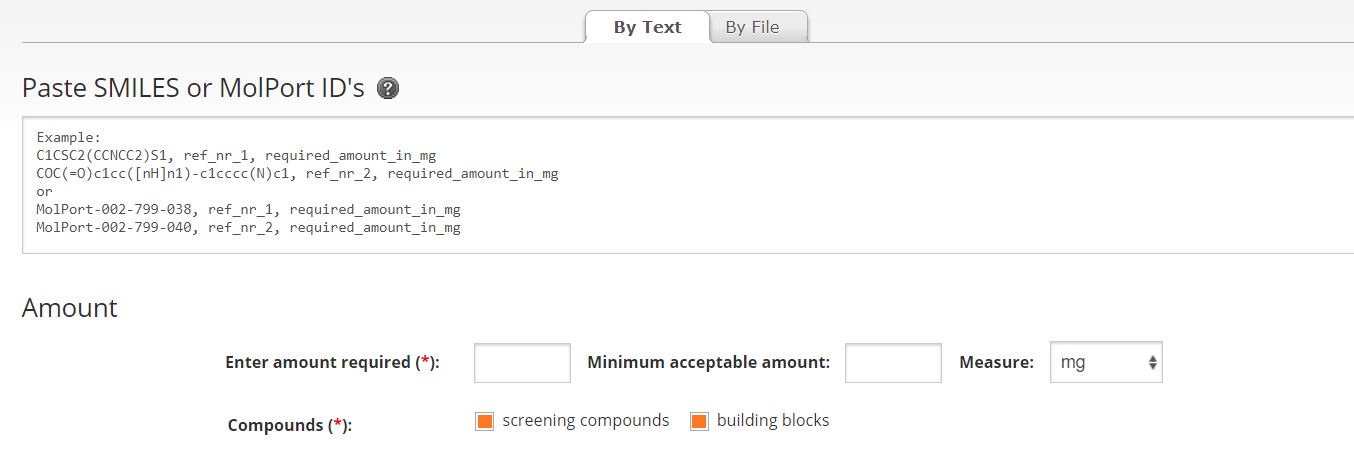Click the Enter amount required field
This screenshot has width=1354, height=453.
coord(522,363)
